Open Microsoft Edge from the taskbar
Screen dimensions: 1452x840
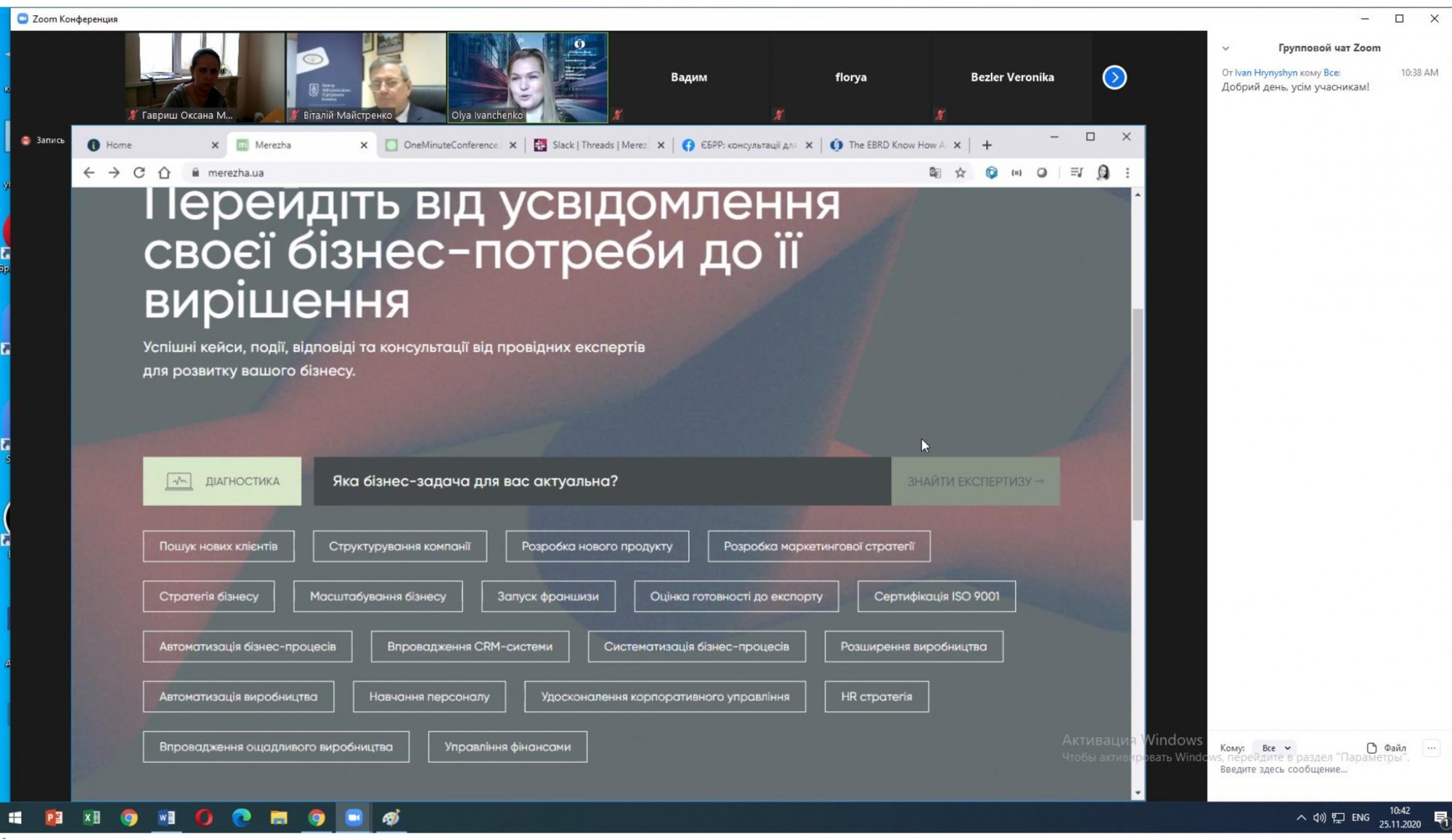(241, 817)
